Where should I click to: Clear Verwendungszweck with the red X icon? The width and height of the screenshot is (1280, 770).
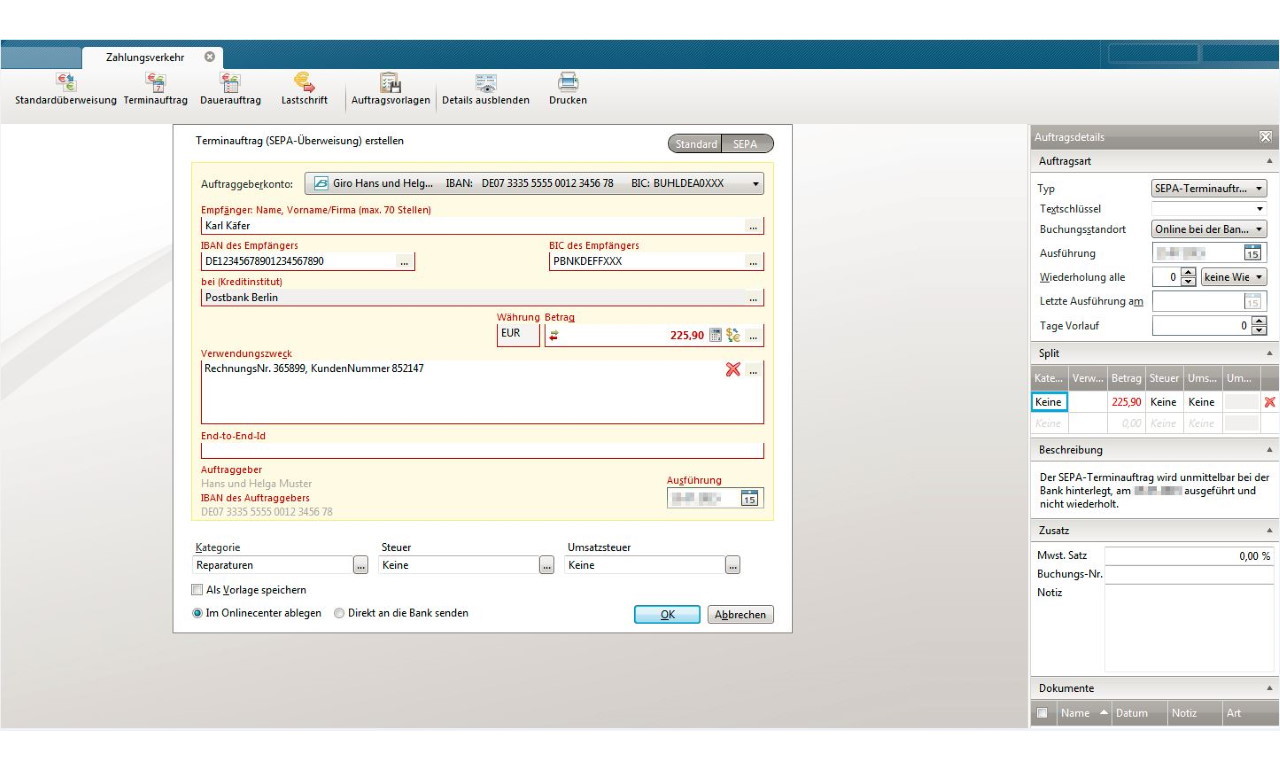click(733, 370)
